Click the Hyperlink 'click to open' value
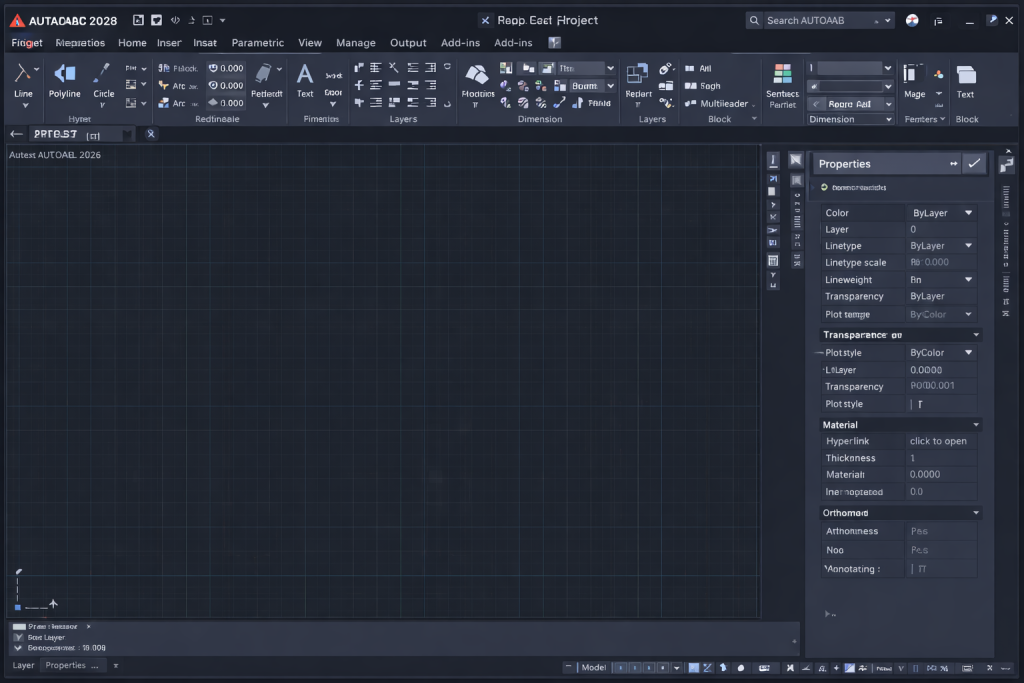 pyautogui.click(x=938, y=441)
